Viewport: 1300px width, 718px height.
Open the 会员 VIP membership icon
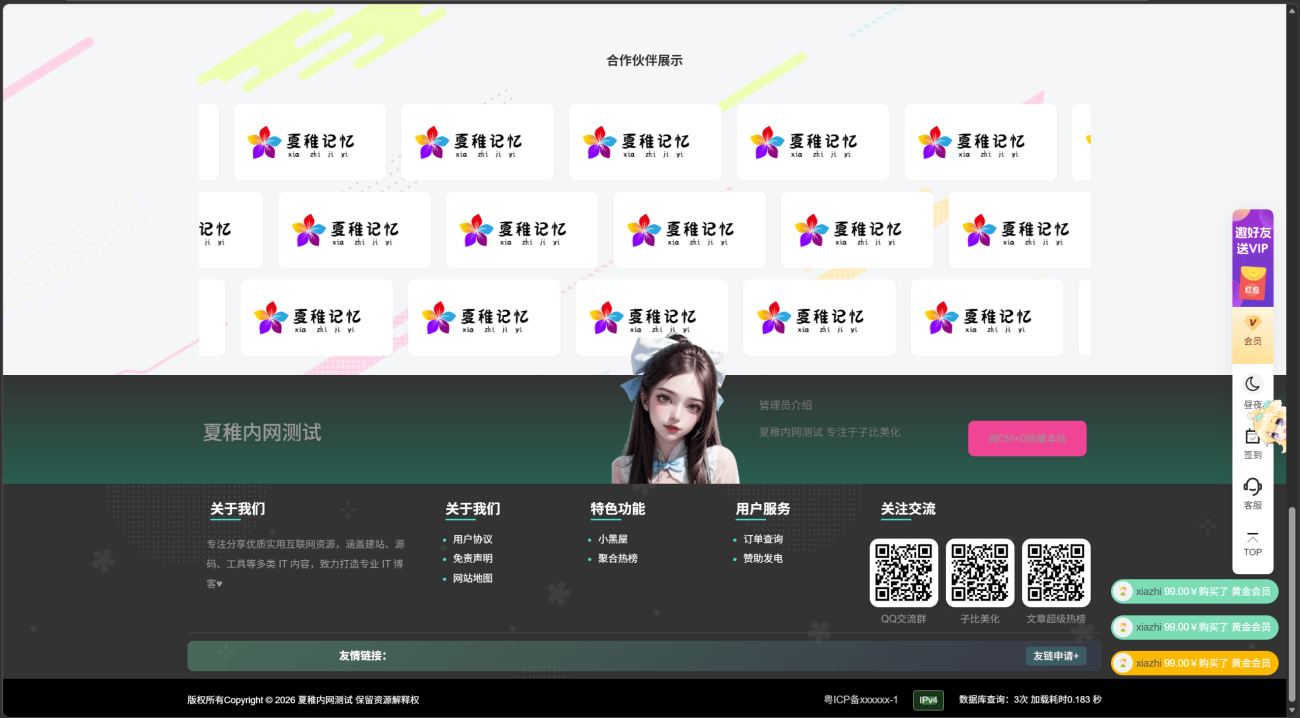tap(1252, 328)
